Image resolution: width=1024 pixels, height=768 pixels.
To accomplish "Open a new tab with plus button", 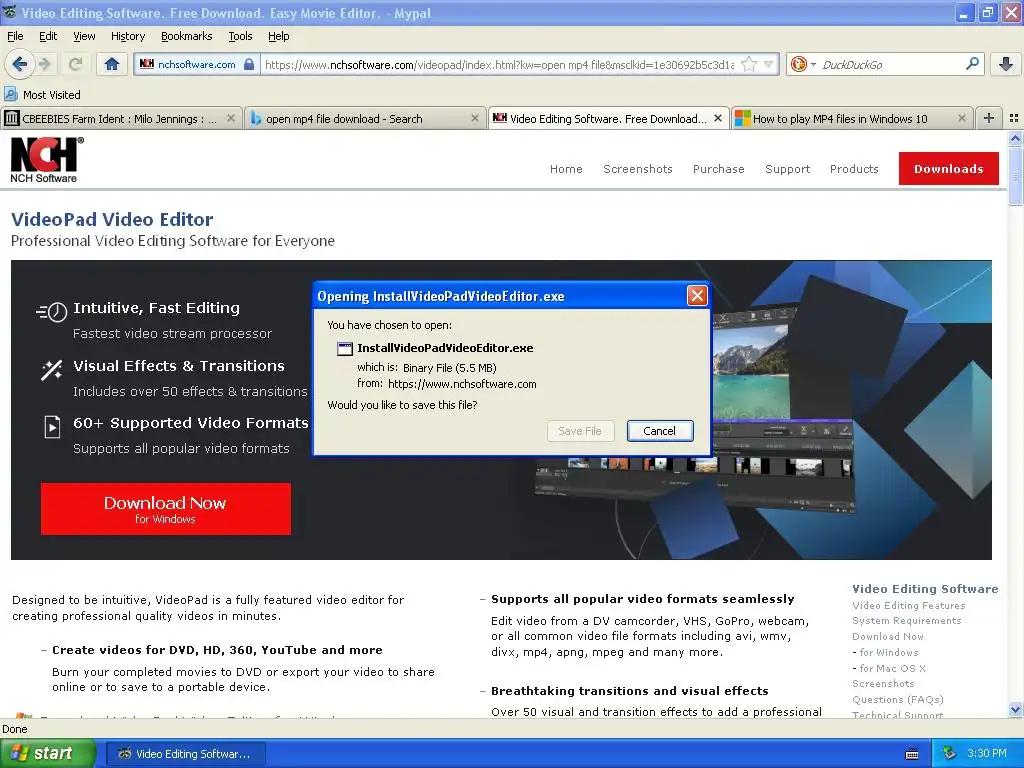I will point(989,118).
